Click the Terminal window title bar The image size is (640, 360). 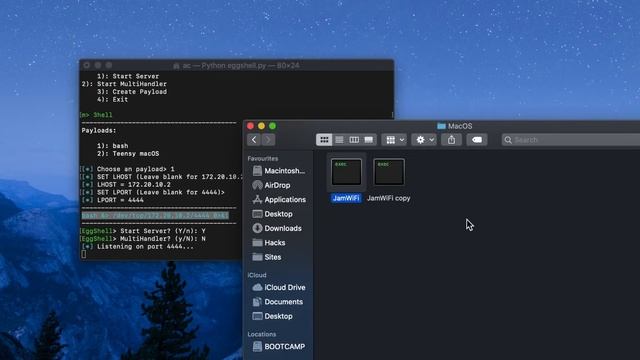[x=237, y=65]
